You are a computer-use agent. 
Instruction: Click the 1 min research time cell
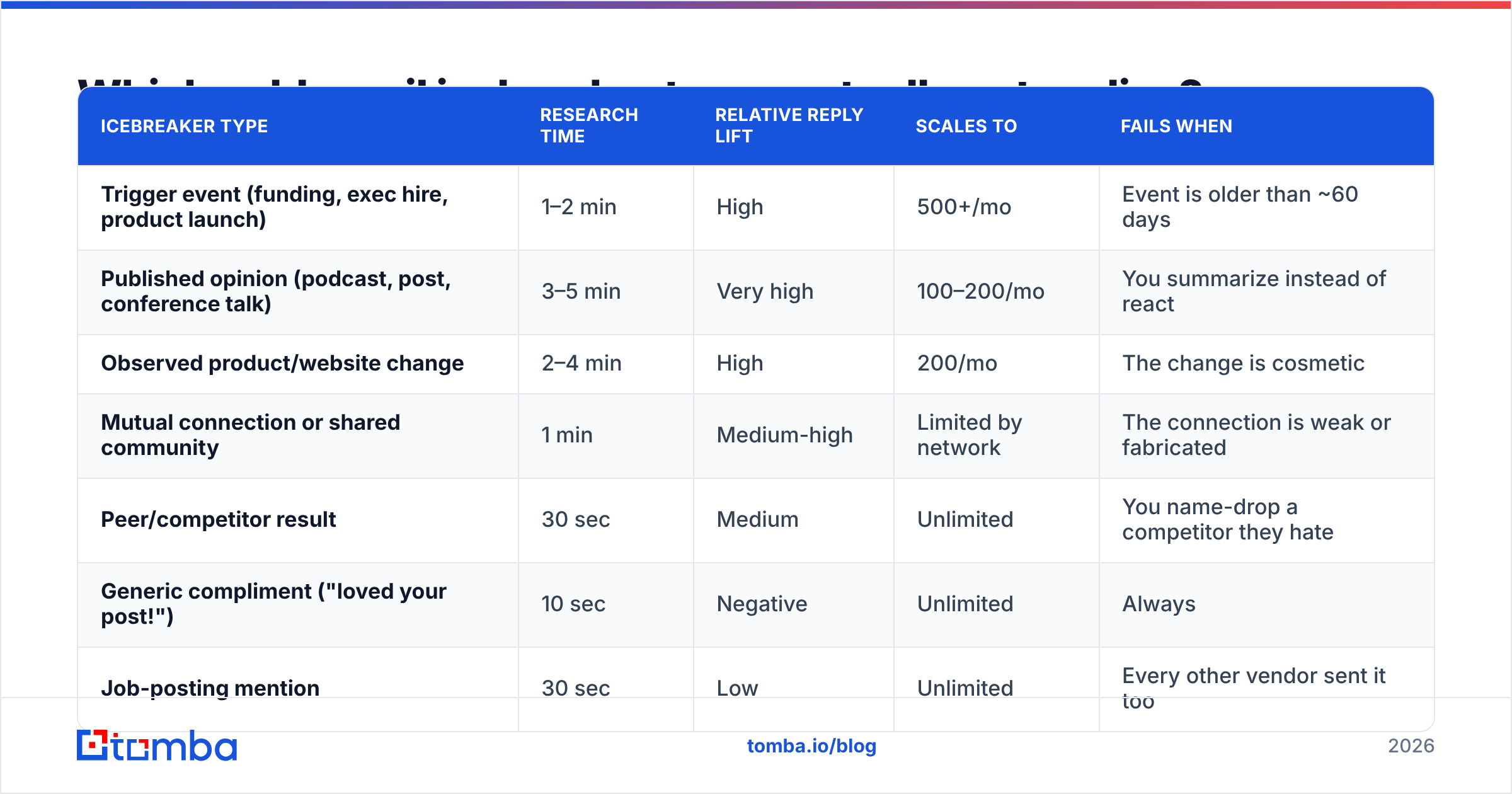pyautogui.click(x=567, y=435)
